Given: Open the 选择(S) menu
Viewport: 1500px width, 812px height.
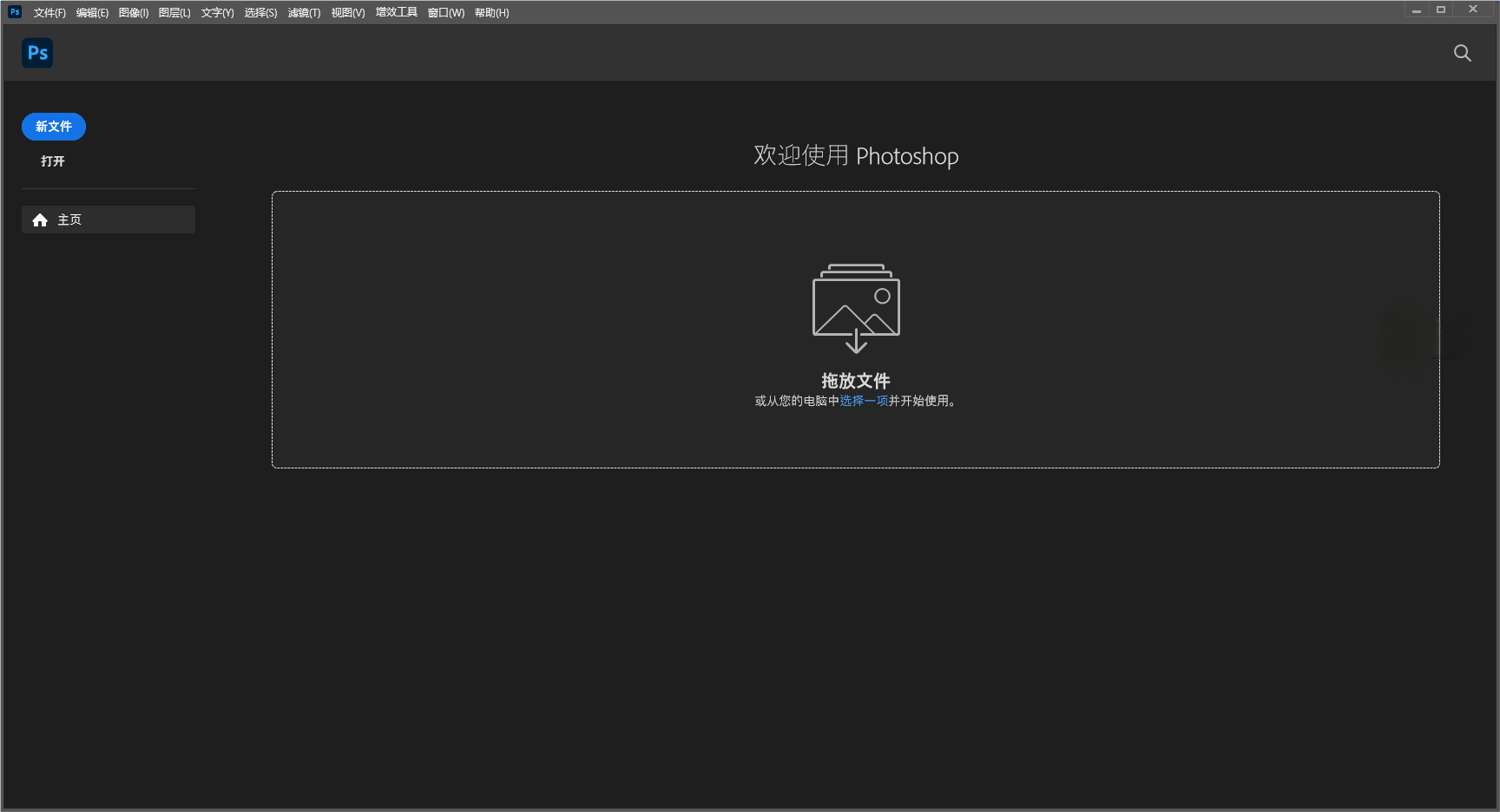Looking at the screenshot, I should coord(260,12).
